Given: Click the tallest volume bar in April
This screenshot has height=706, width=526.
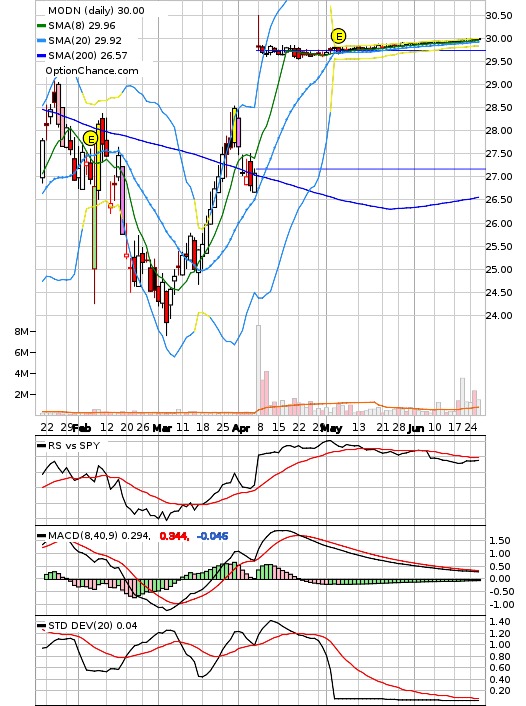Looking at the screenshot, I should [258, 370].
